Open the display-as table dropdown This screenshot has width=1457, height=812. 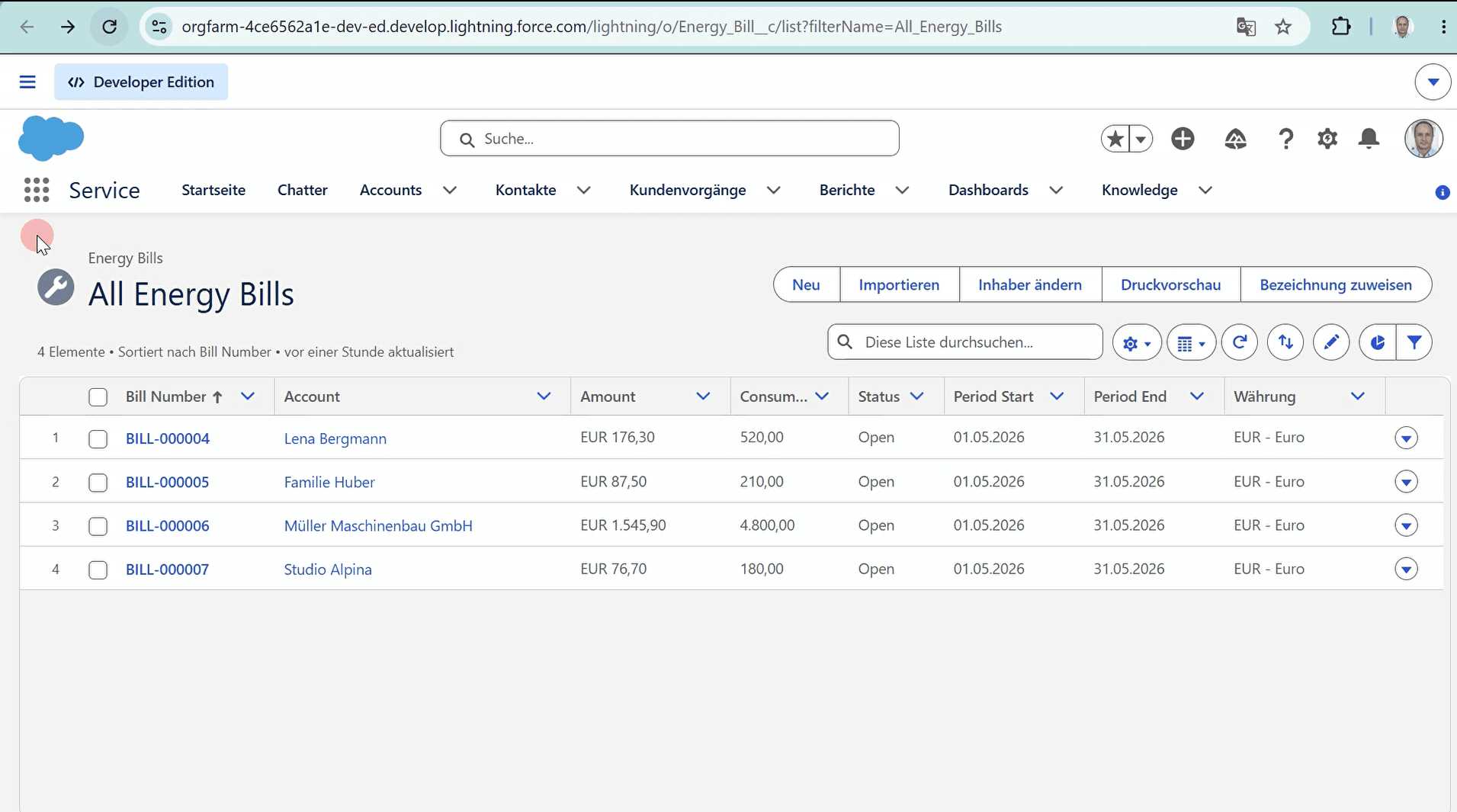1191,342
